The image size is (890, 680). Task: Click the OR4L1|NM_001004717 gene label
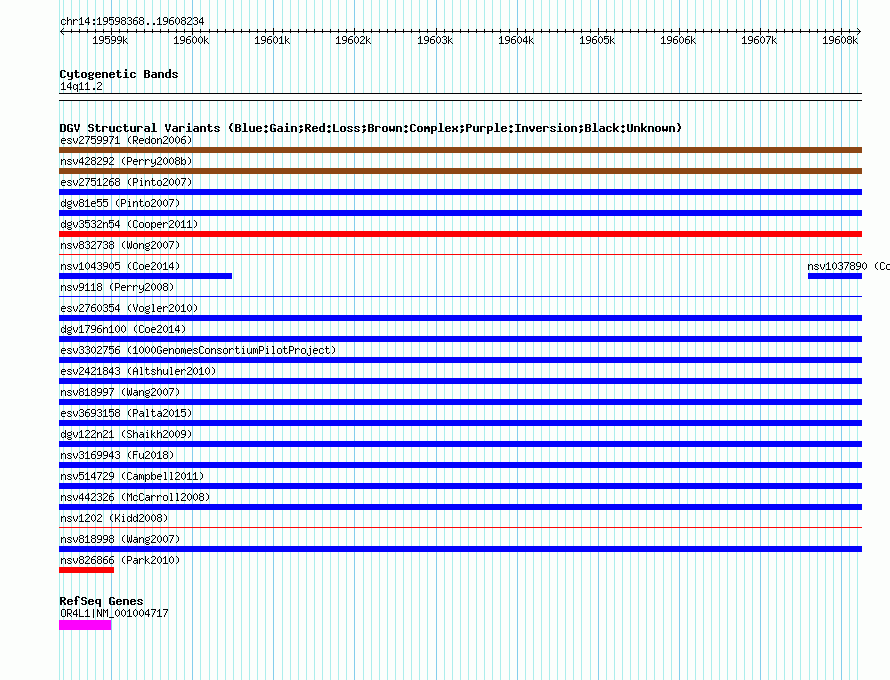click(x=114, y=613)
